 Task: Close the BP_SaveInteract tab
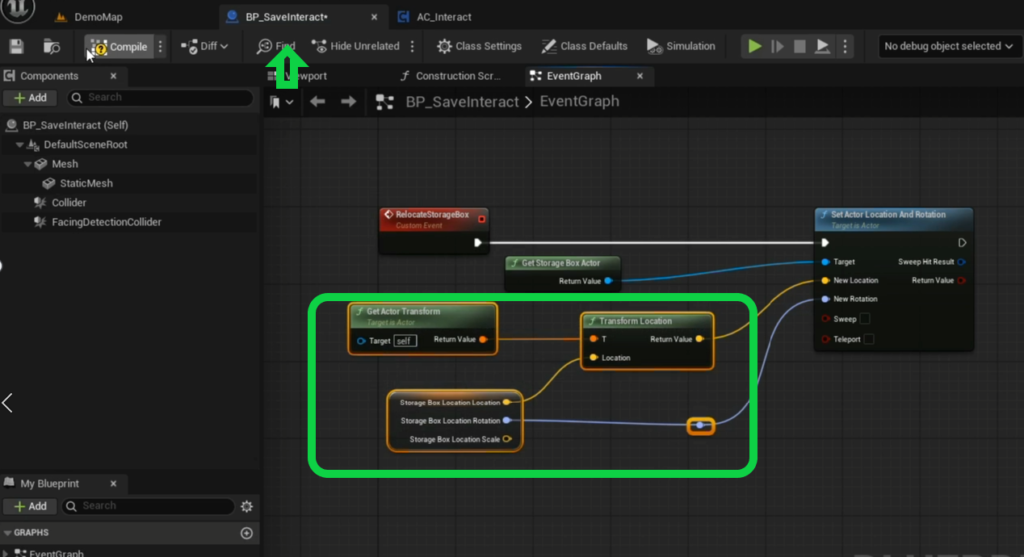[374, 17]
